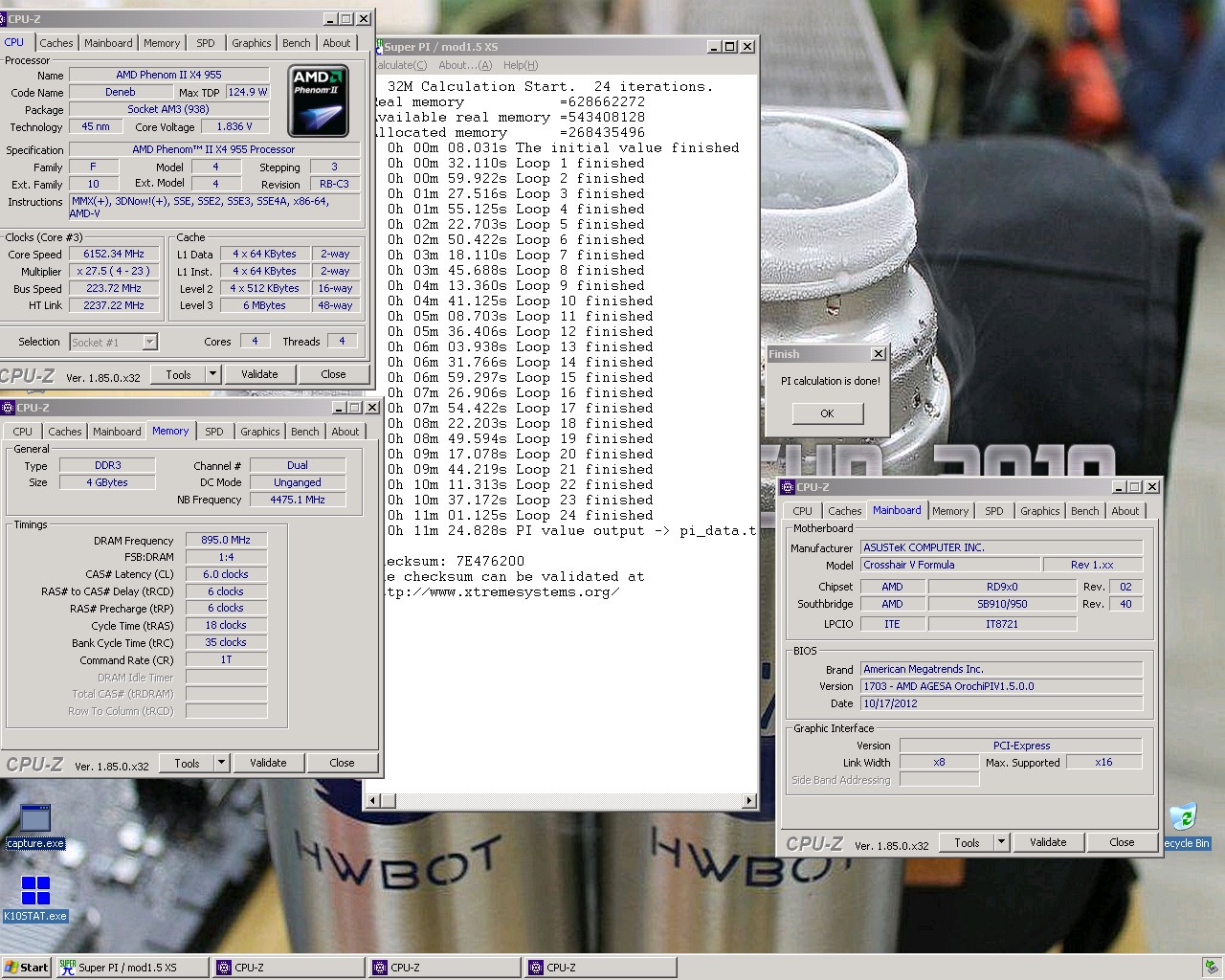Click Close in Memory CPU-Z window
Image resolution: width=1225 pixels, height=980 pixels.
342,763
